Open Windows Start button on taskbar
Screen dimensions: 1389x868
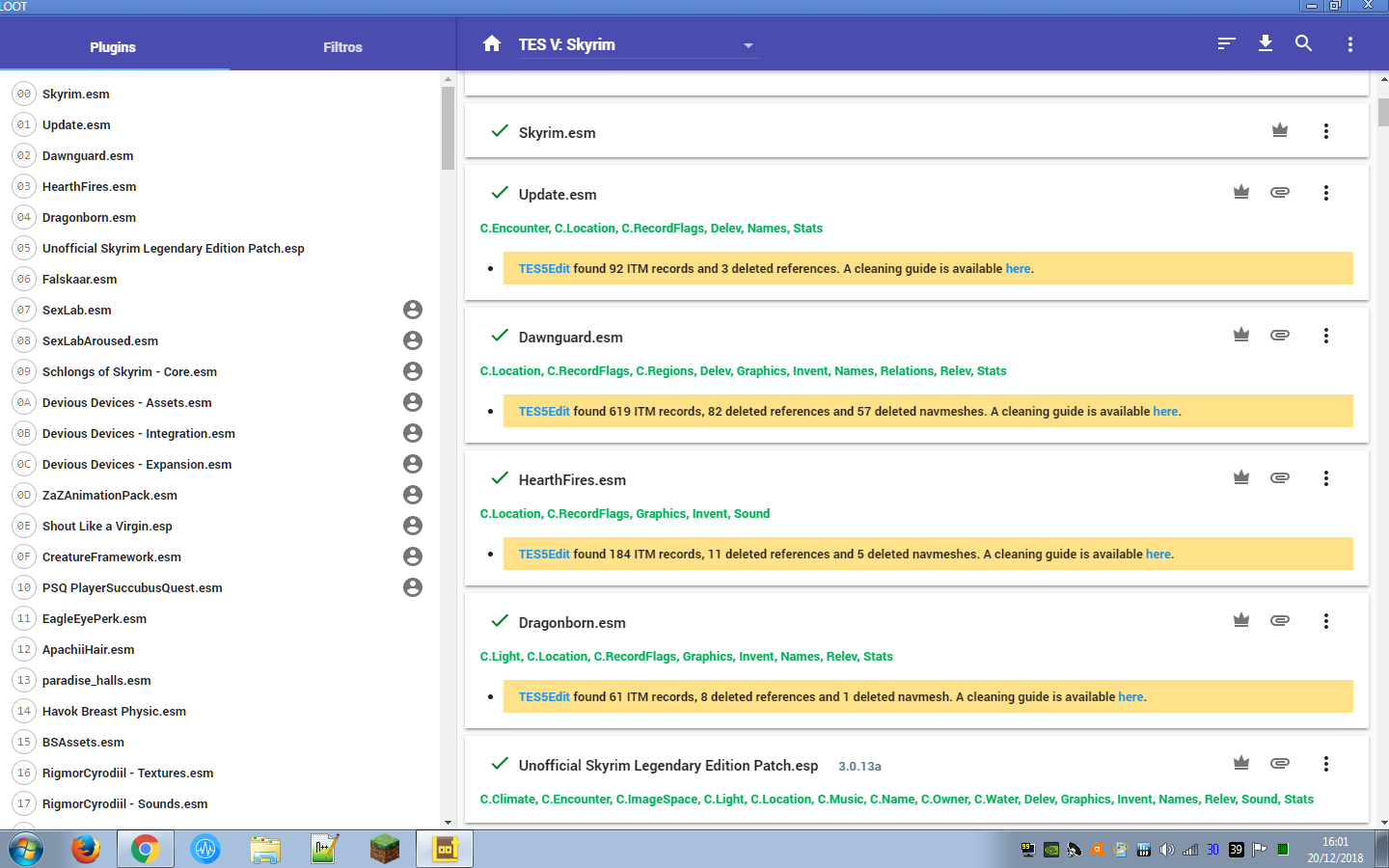tap(26, 850)
